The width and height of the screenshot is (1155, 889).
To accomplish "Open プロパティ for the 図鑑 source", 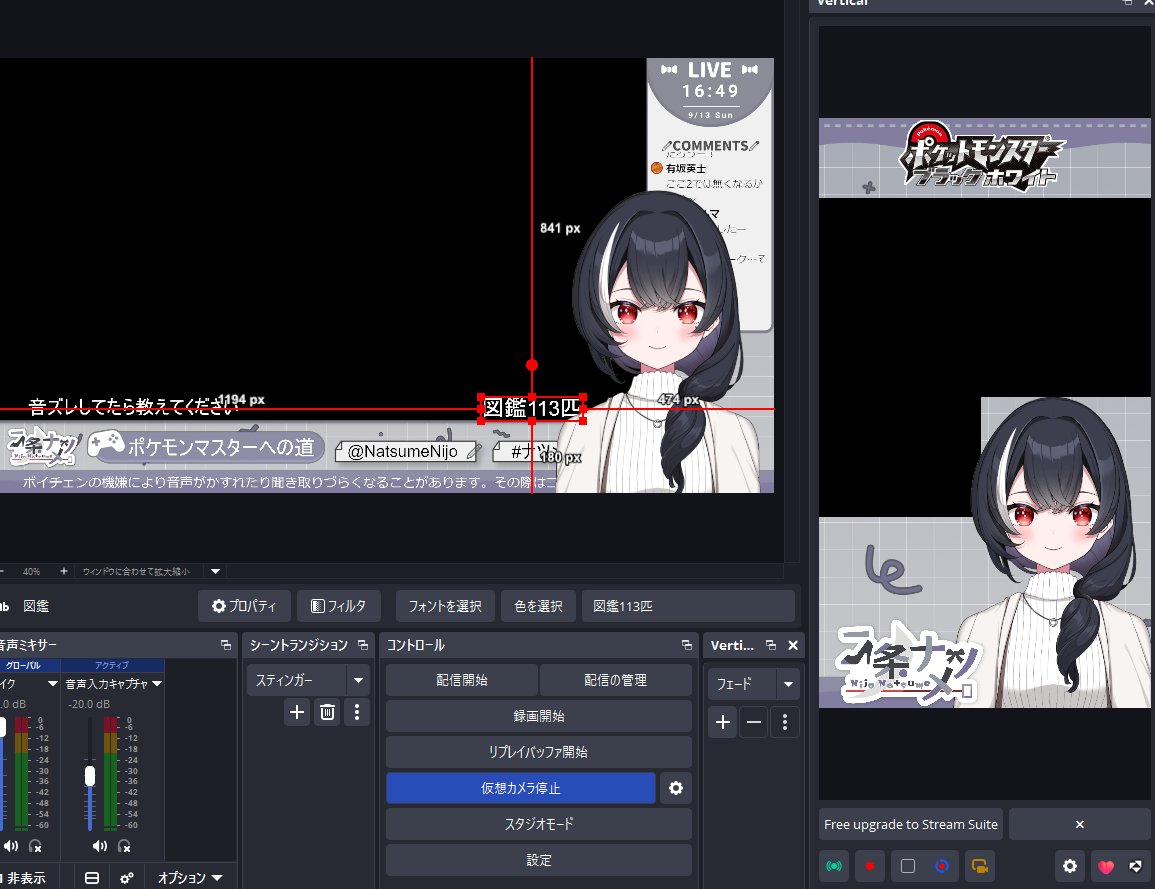I will pyautogui.click(x=244, y=606).
